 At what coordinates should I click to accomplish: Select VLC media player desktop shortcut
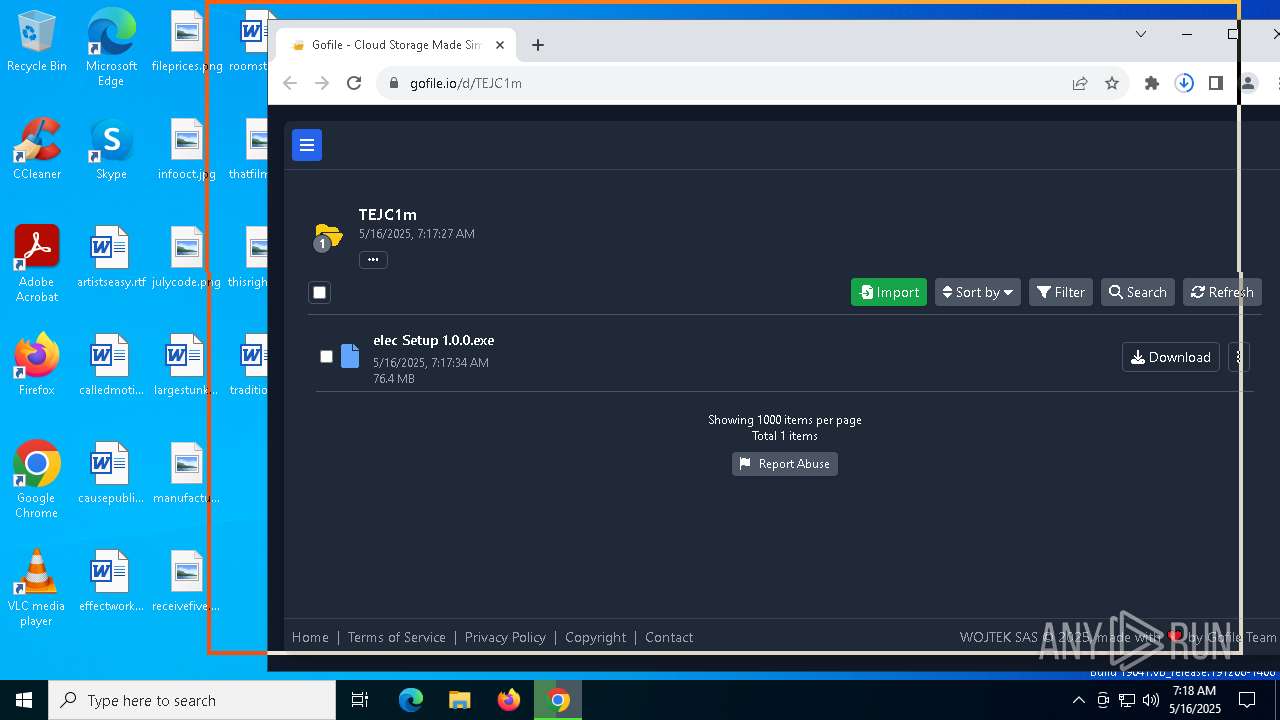tap(37, 588)
